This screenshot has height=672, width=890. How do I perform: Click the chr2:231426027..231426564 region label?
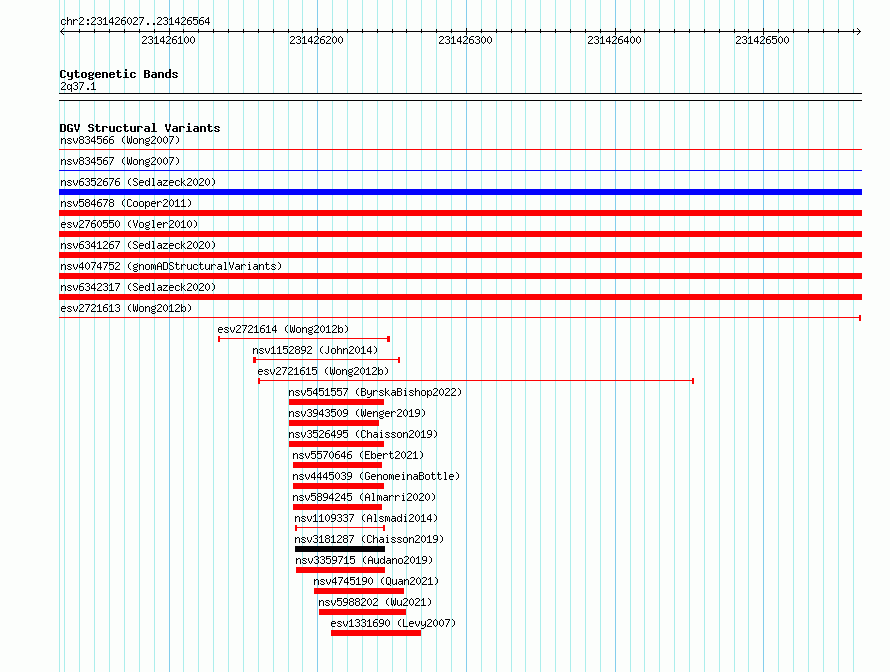click(135, 21)
